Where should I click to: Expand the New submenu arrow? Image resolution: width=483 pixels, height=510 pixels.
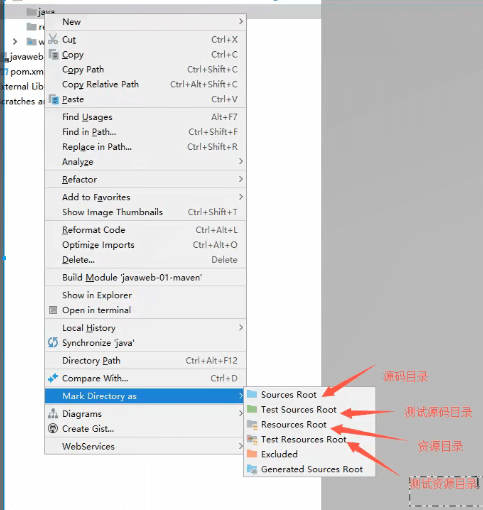coord(241,21)
